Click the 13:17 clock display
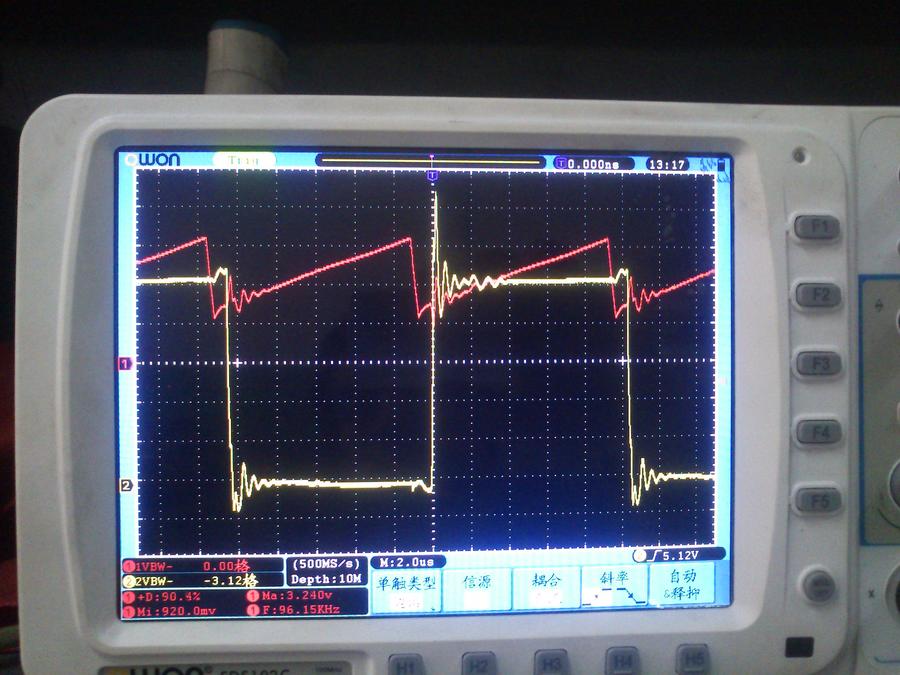This screenshot has height=675, width=900. pyautogui.click(x=668, y=163)
